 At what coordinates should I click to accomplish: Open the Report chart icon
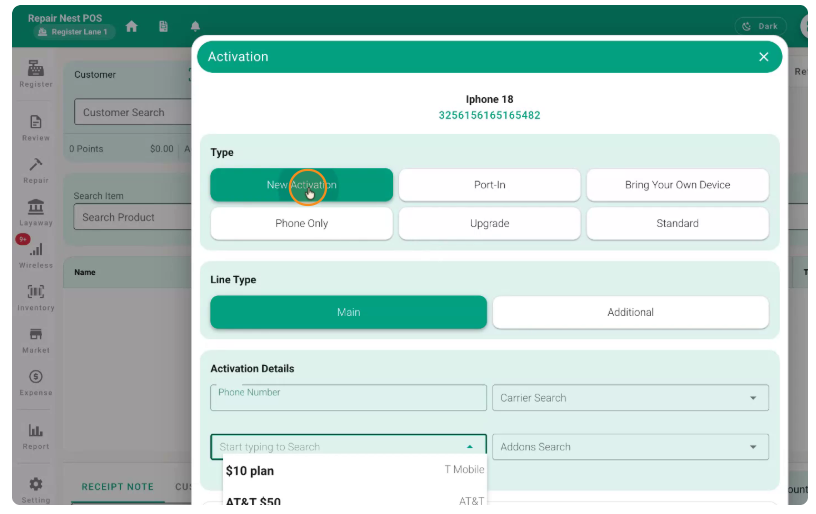tap(35, 436)
